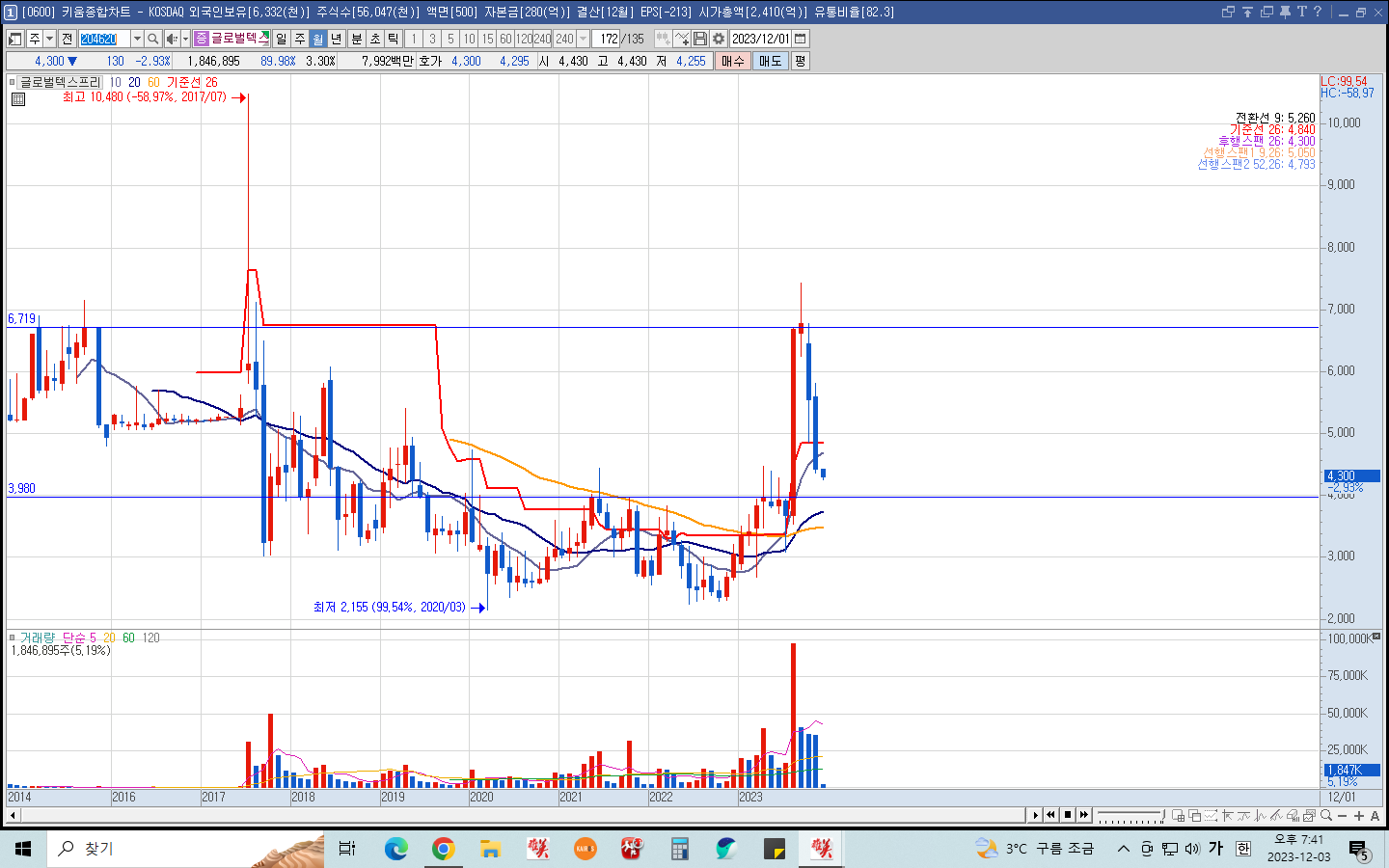Open the 240 interval dropdown arrow
This screenshot has height=868, width=1389.
click(583, 39)
